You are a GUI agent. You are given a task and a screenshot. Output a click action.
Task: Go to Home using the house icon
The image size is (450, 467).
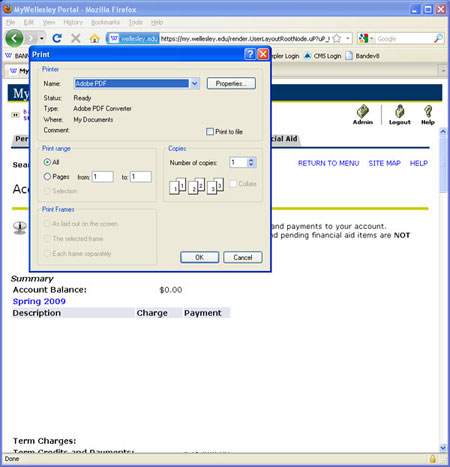(x=95, y=38)
